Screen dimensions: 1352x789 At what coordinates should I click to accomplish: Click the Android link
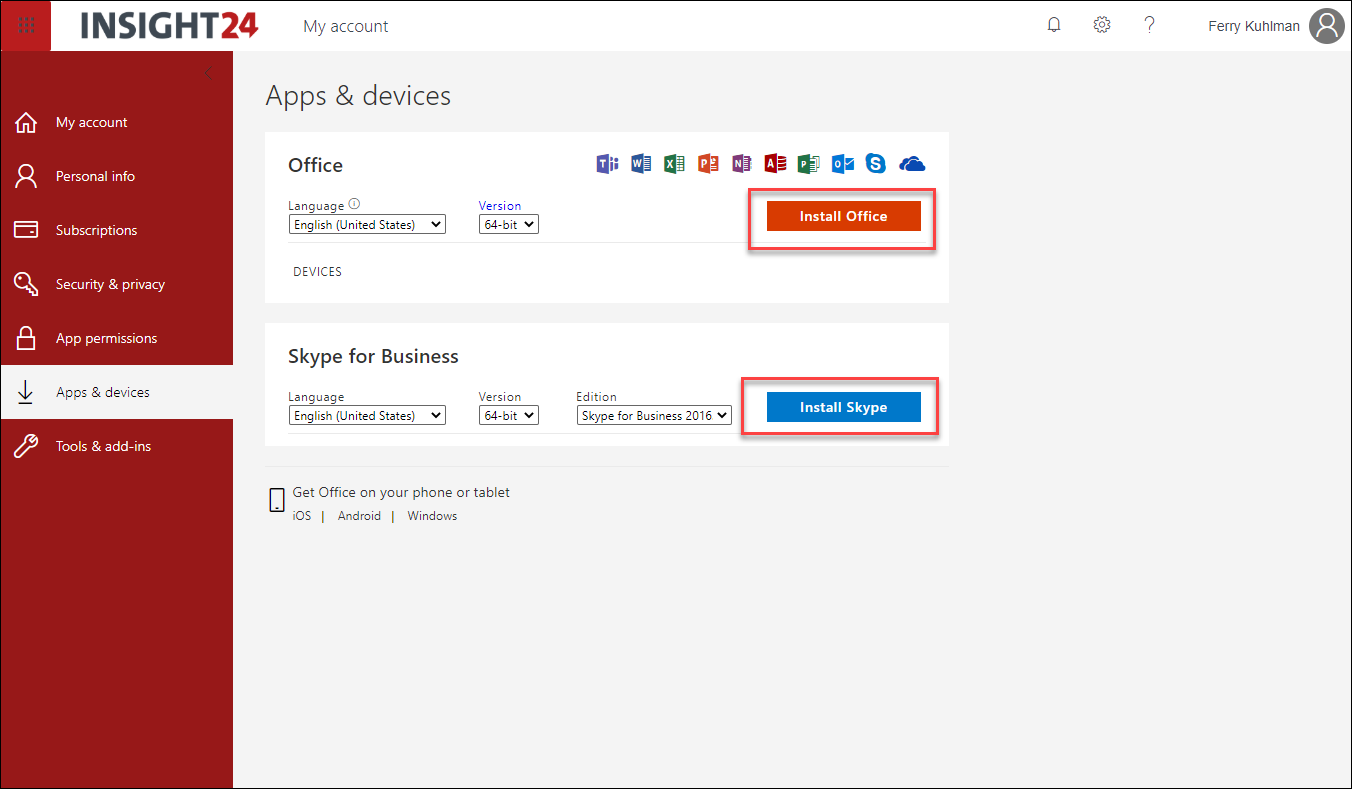pos(359,516)
